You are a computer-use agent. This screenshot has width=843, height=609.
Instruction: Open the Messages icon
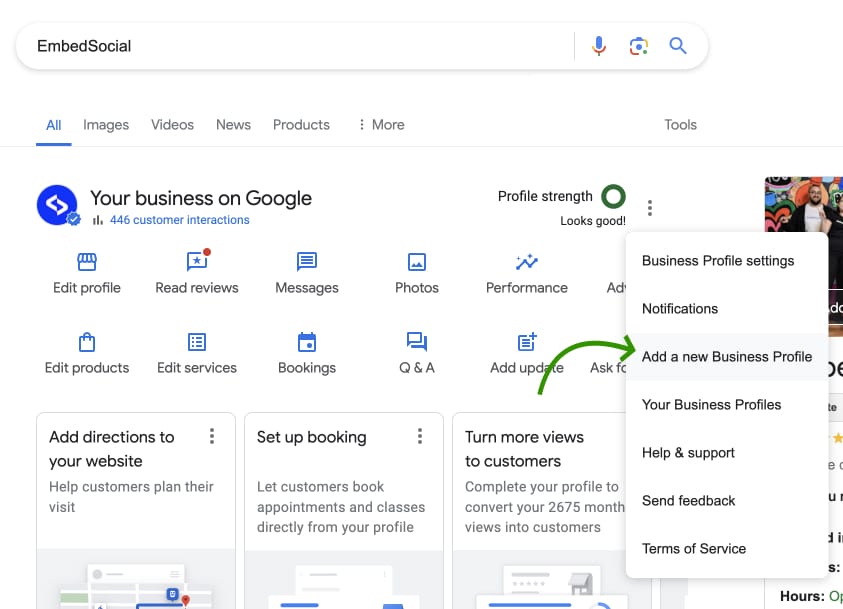pos(307,262)
